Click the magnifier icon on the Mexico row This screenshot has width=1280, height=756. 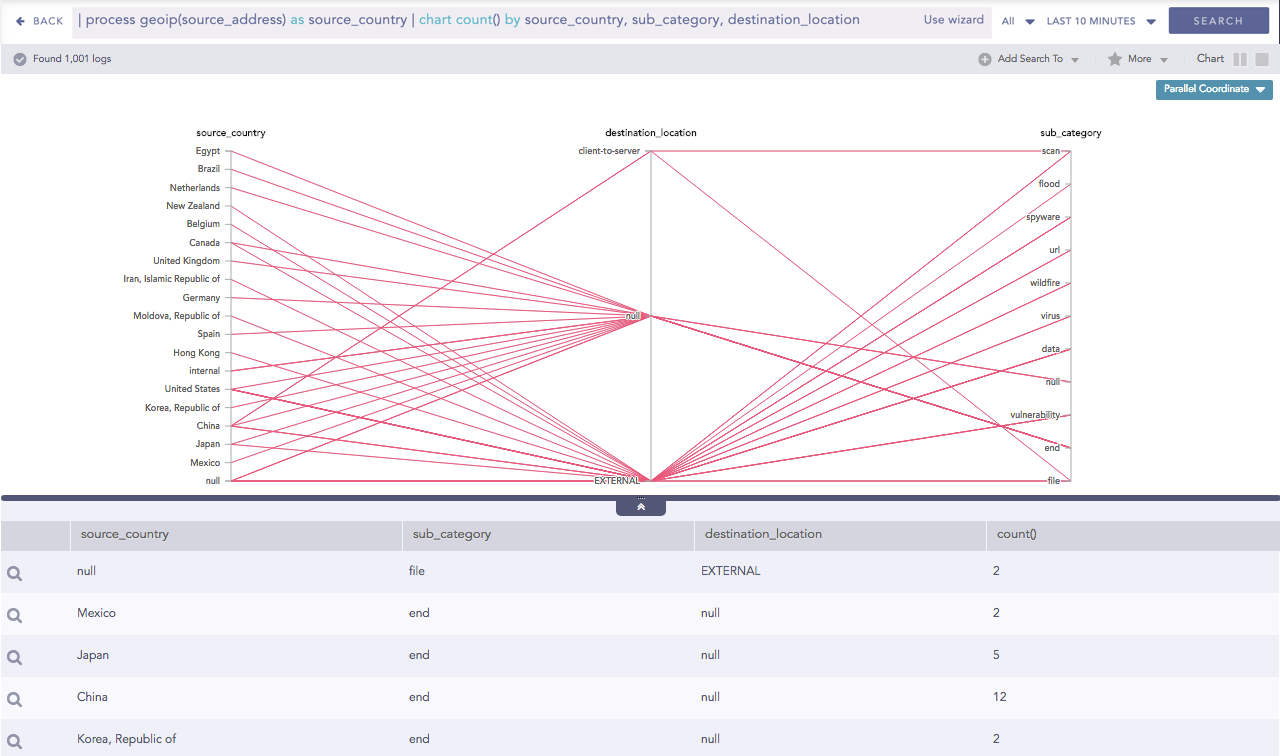pyautogui.click(x=15, y=614)
